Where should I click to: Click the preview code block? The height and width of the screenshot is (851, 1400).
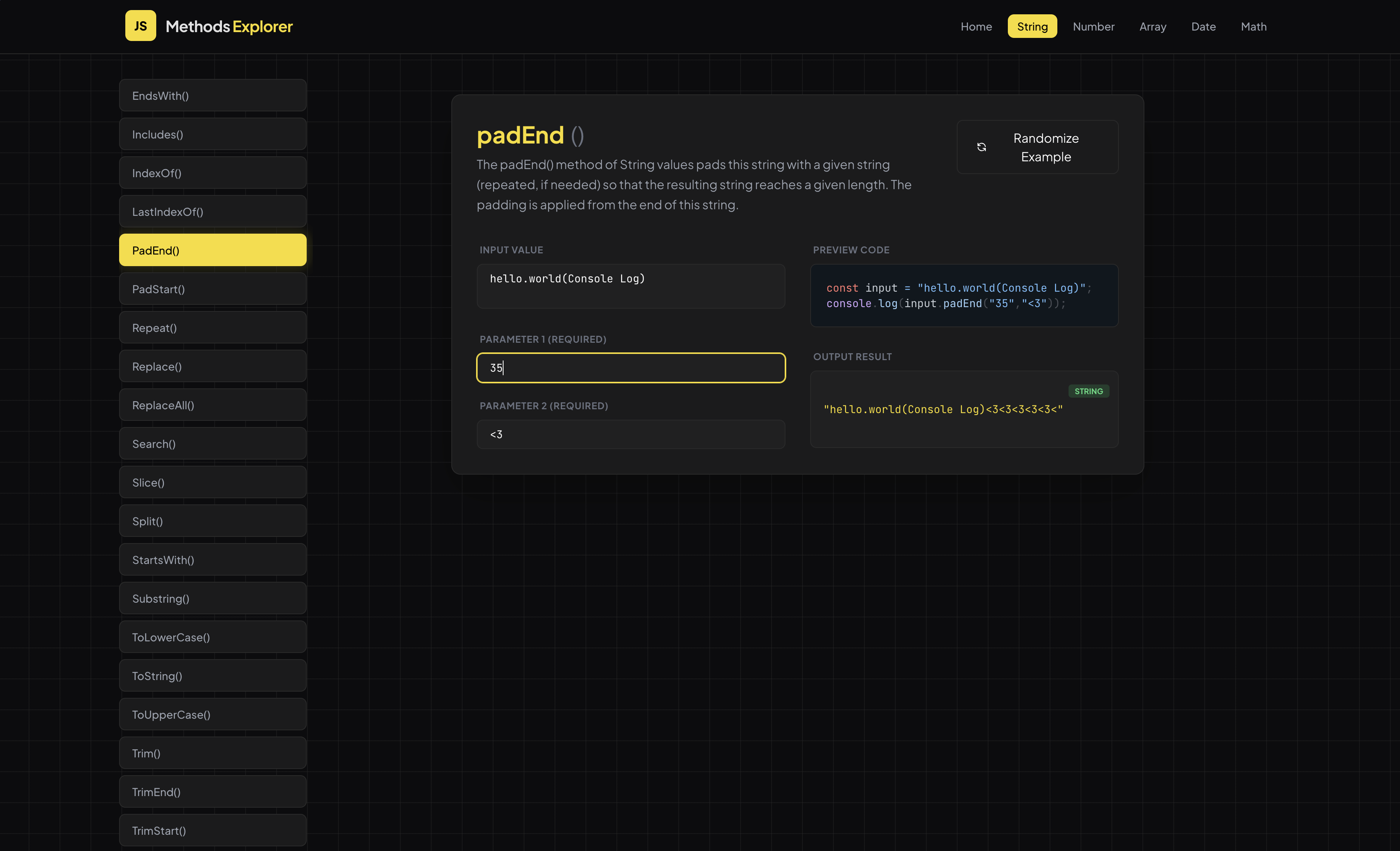[x=964, y=296]
